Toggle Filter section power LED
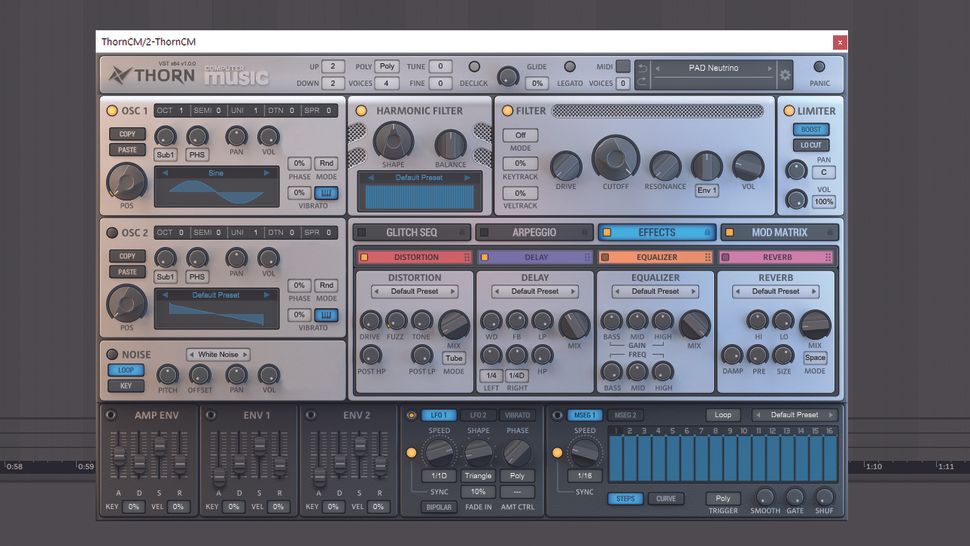 tap(507, 111)
